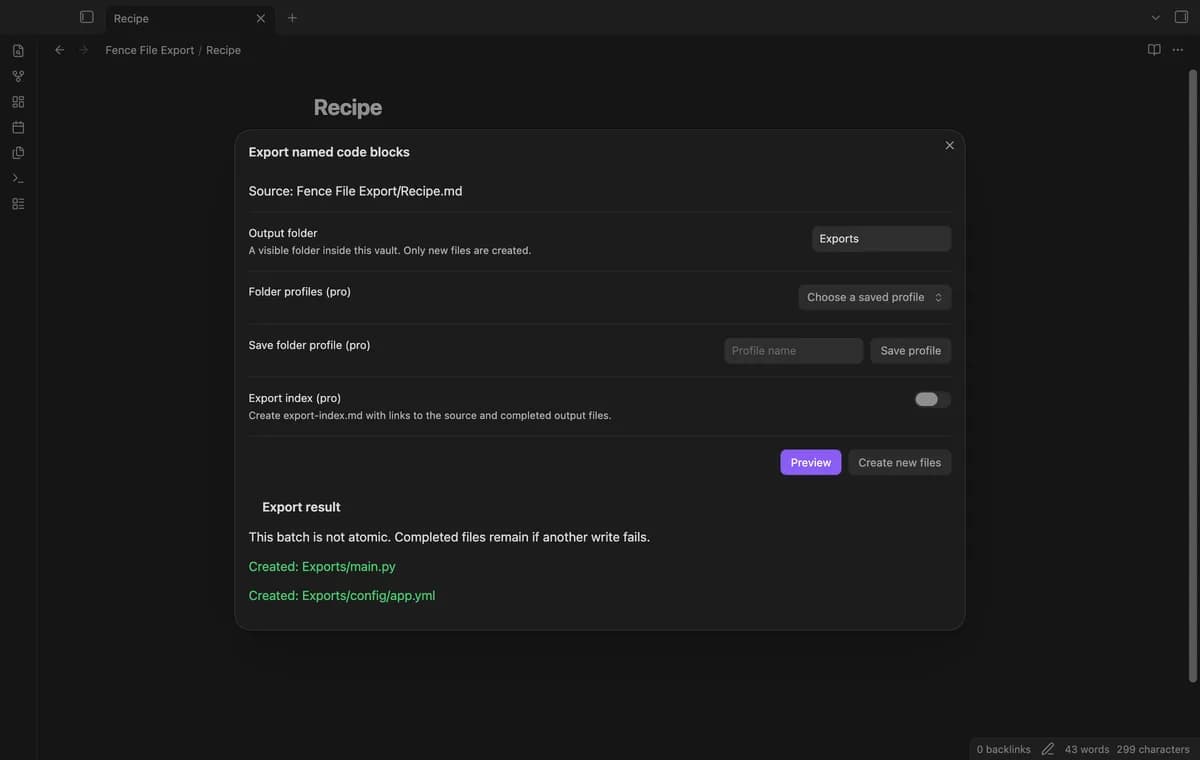This screenshot has height=760, width=1200.
Task: Click the Source: Fence File Export/Recipe.md text
Action: click(x=355, y=191)
